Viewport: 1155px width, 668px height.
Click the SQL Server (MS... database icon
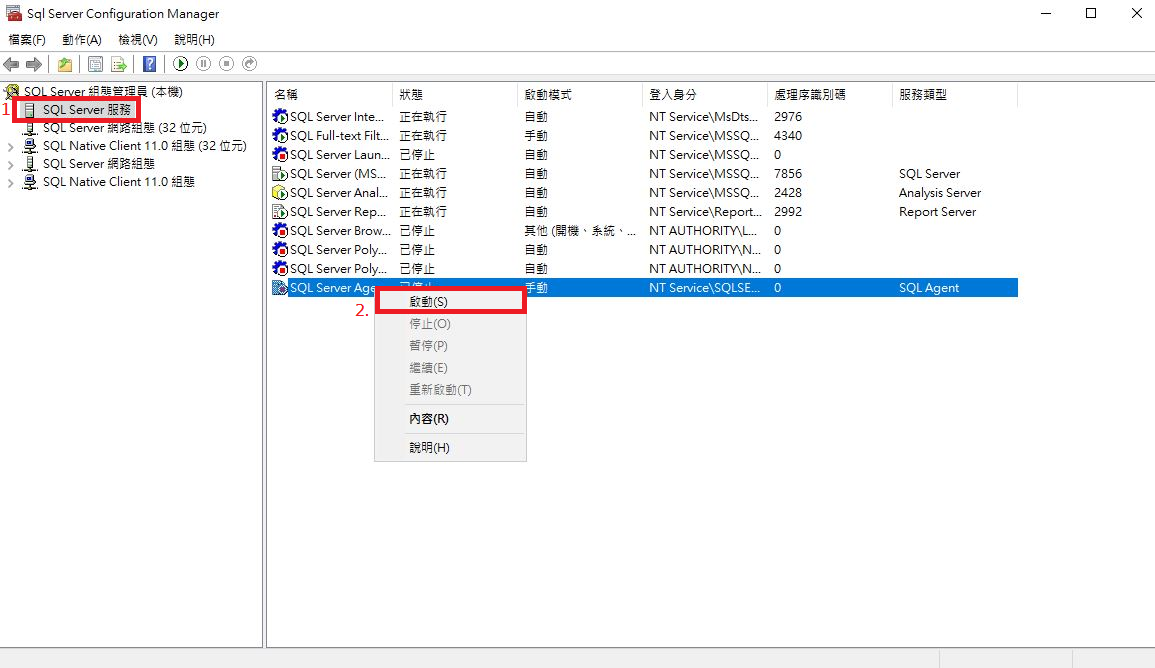280,174
